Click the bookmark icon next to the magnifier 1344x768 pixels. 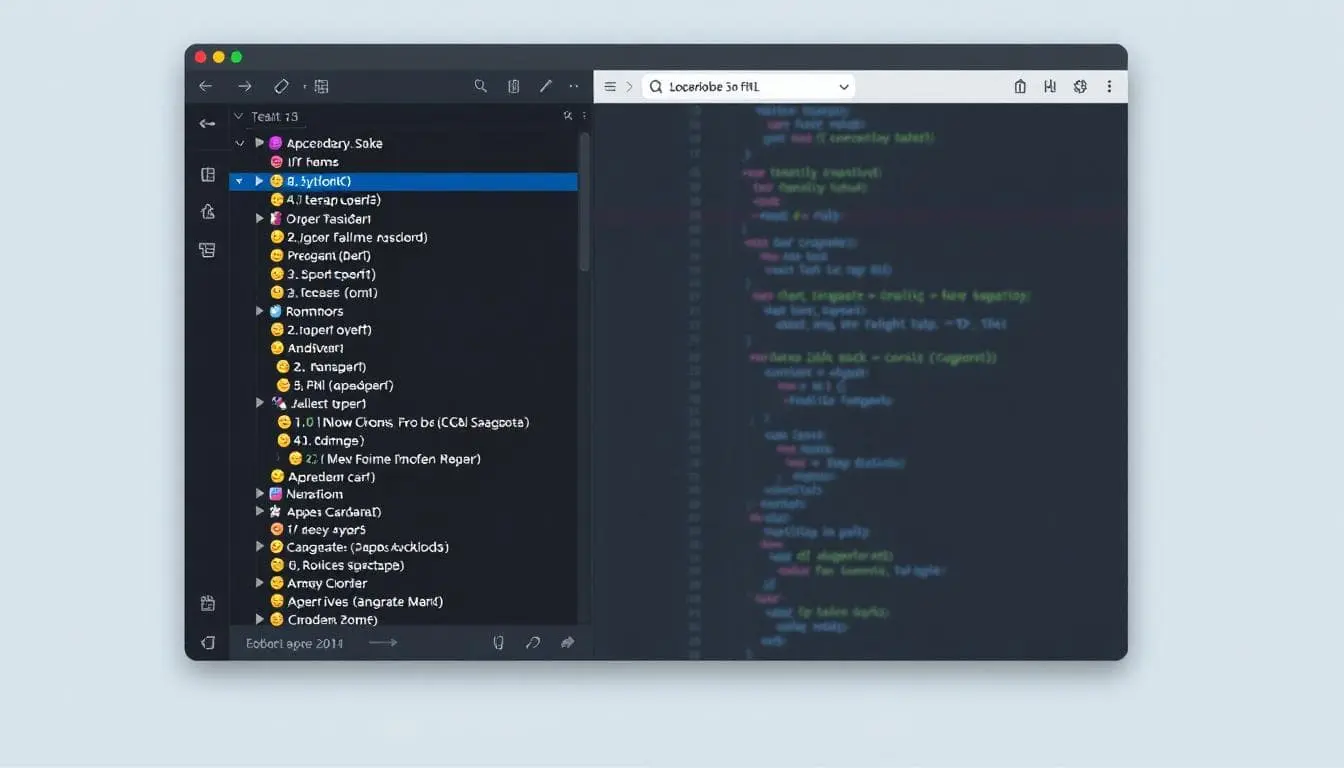(x=514, y=86)
